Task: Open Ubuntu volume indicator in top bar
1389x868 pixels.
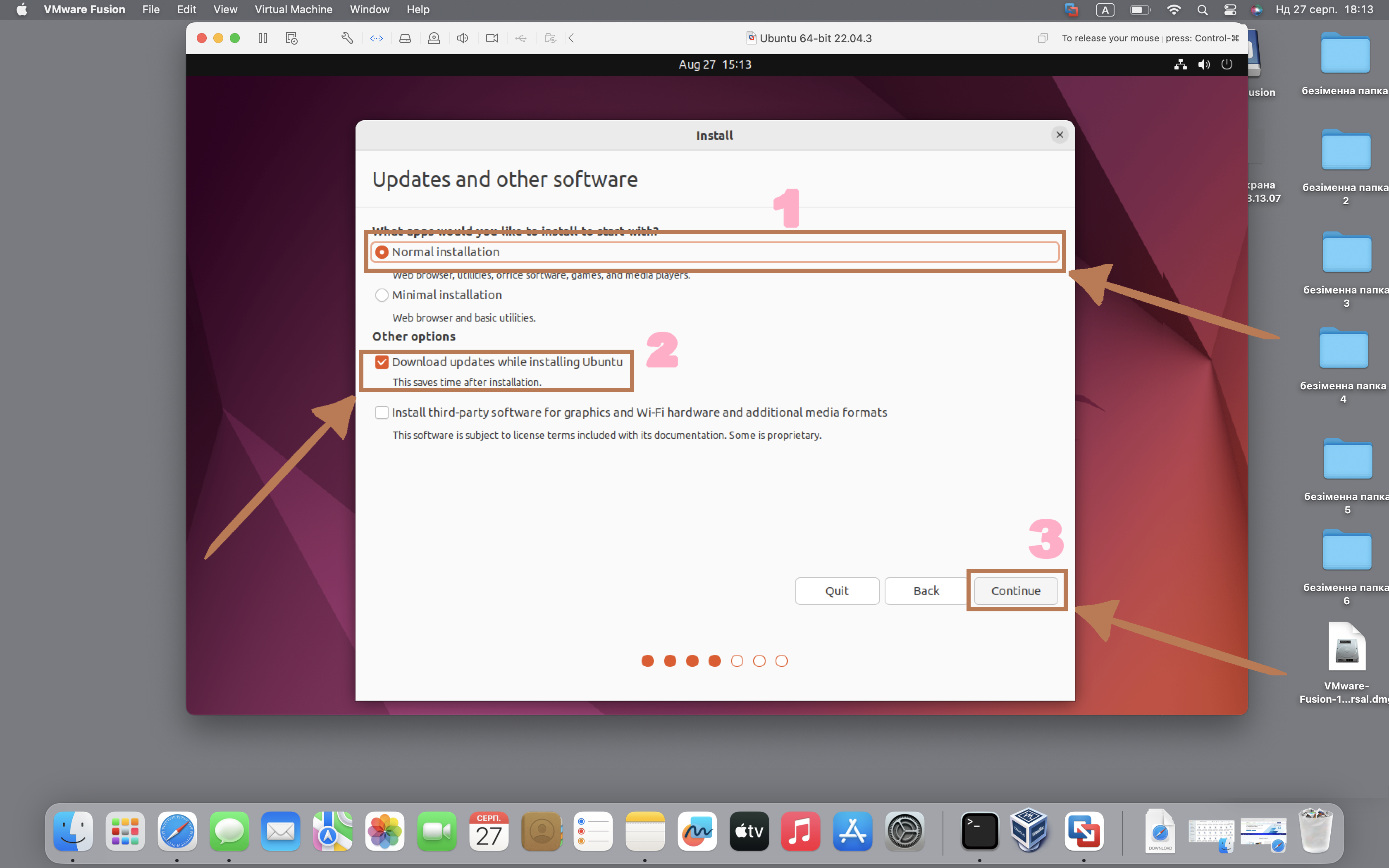Action: tap(1204, 64)
